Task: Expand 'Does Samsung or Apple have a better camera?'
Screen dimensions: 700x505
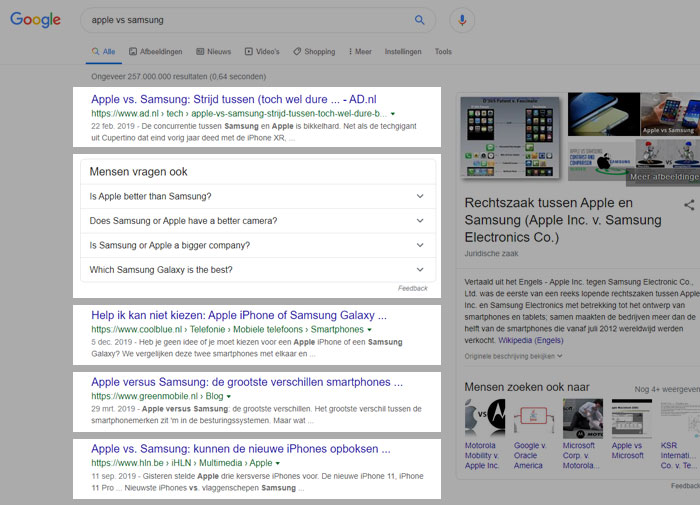Action: [258, 221]
